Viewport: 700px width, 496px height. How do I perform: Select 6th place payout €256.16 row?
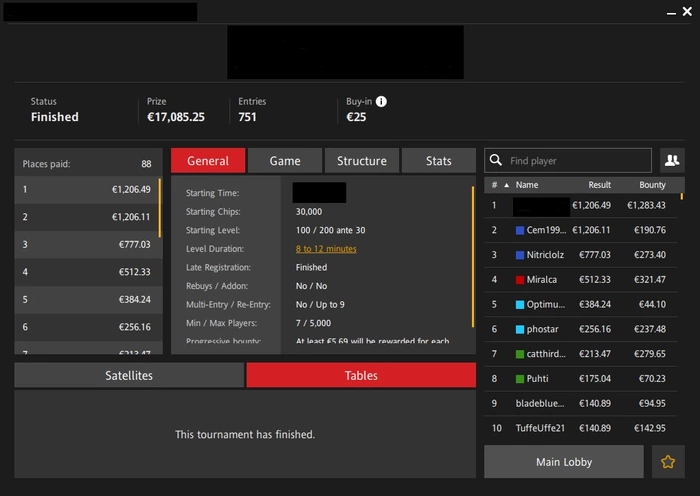[x=87, y=327]
